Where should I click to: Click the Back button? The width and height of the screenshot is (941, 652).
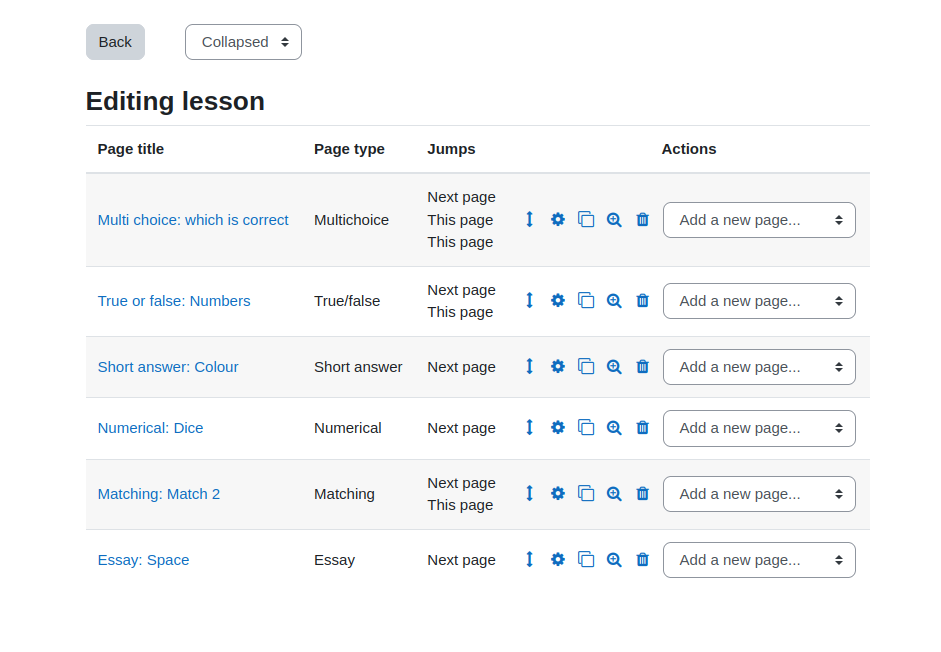point(115,42)
